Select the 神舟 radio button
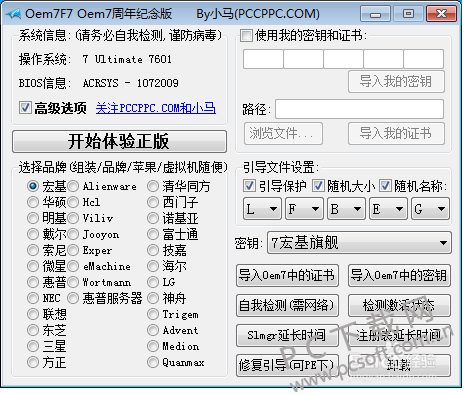The image size is (466, 394). tap(153, 298)
